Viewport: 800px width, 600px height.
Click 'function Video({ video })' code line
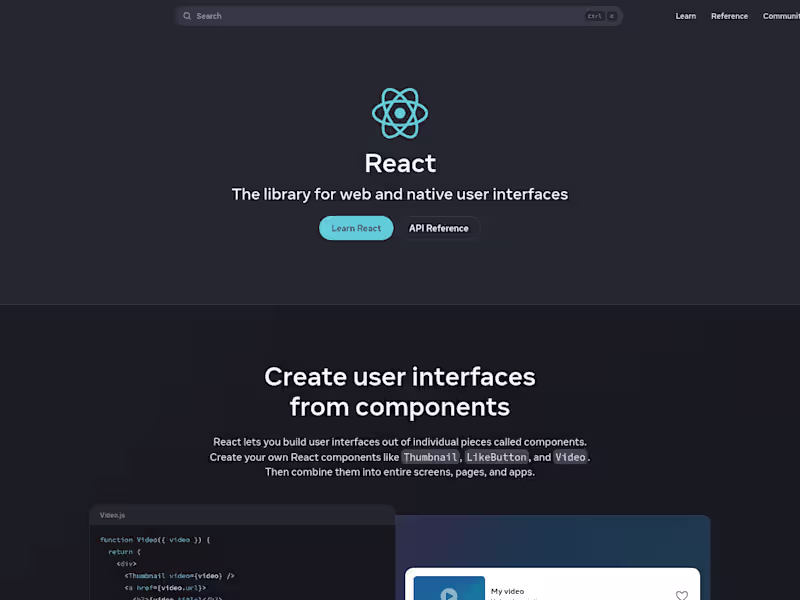pyautogui.click(x=155, y=540)
